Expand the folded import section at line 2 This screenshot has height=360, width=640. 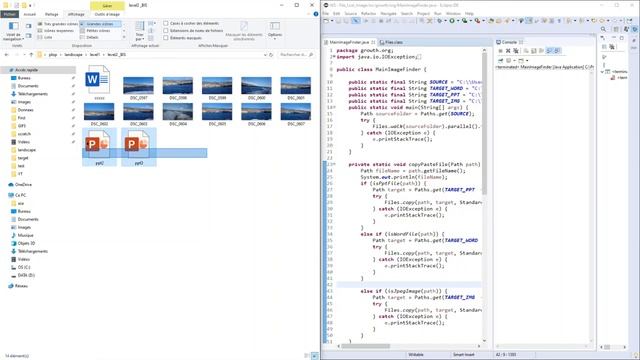335,57
